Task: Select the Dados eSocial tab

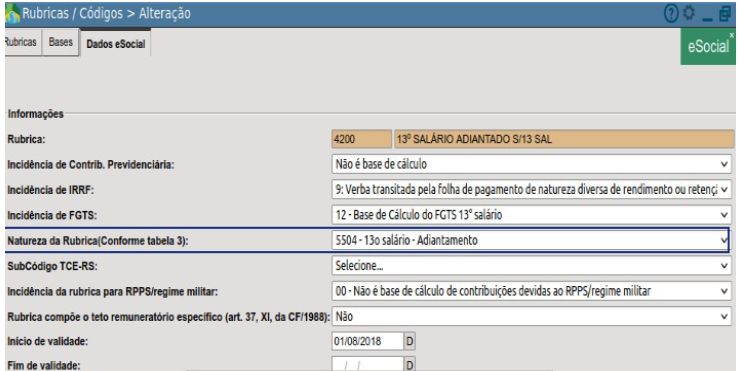Action: tap(116, 44)
